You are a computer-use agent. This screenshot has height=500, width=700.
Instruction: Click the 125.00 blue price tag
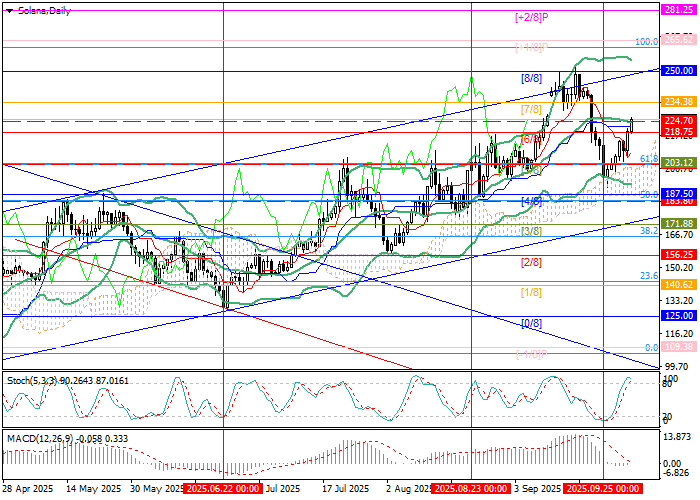click(x=679, y=316)
